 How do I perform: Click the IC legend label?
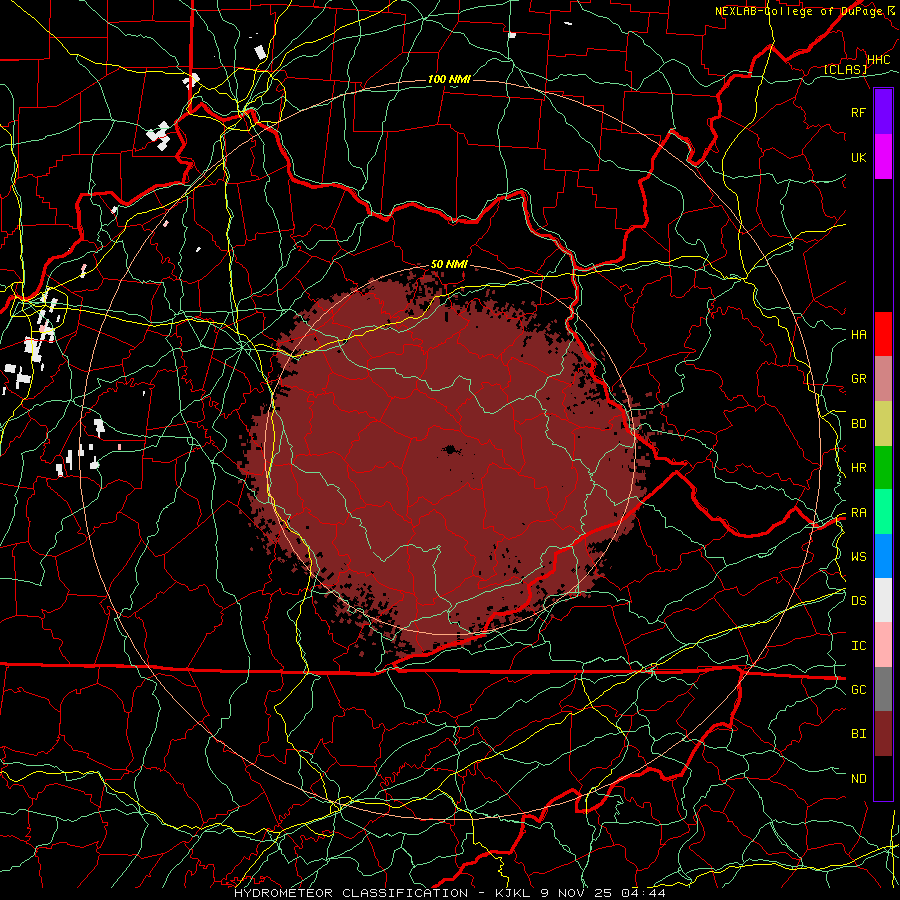858,646
